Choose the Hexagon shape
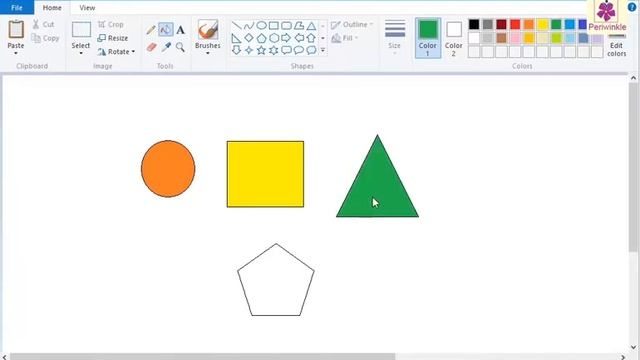640x360 pixels. tap(273, 38)
